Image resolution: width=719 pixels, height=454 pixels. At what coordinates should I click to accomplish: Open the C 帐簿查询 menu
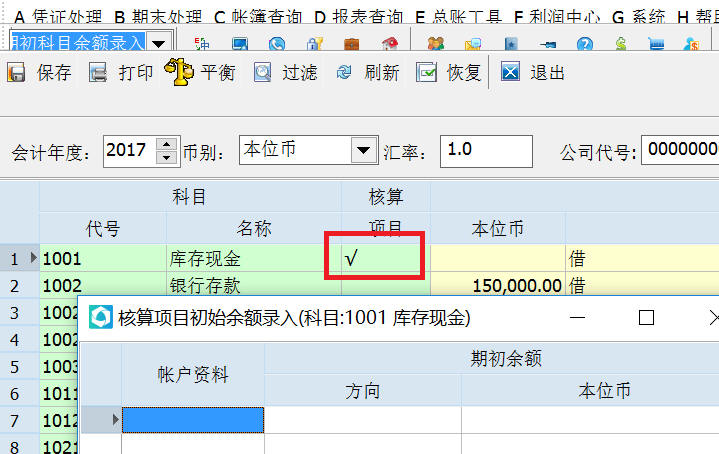[x=258, y=17]
